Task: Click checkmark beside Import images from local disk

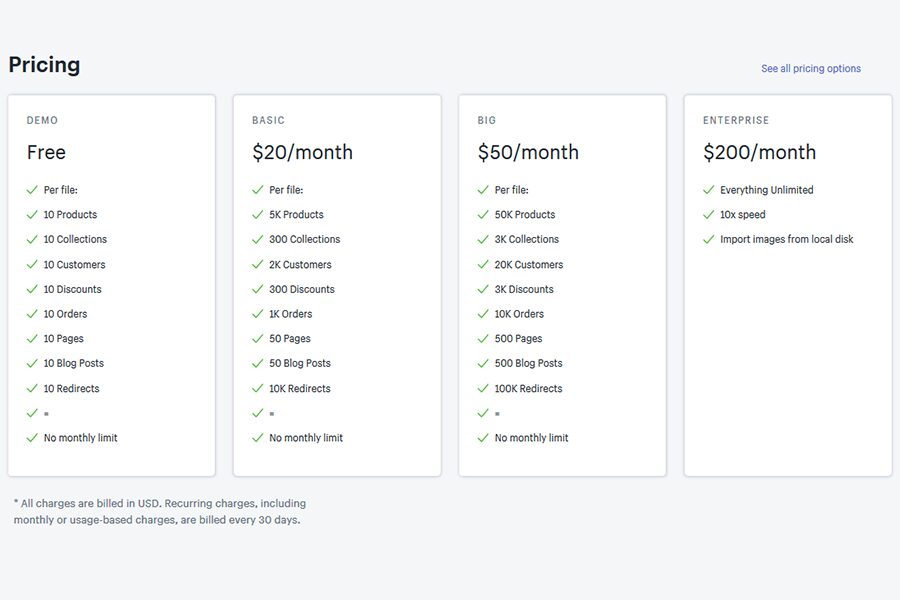Action: tap(709, 239)
